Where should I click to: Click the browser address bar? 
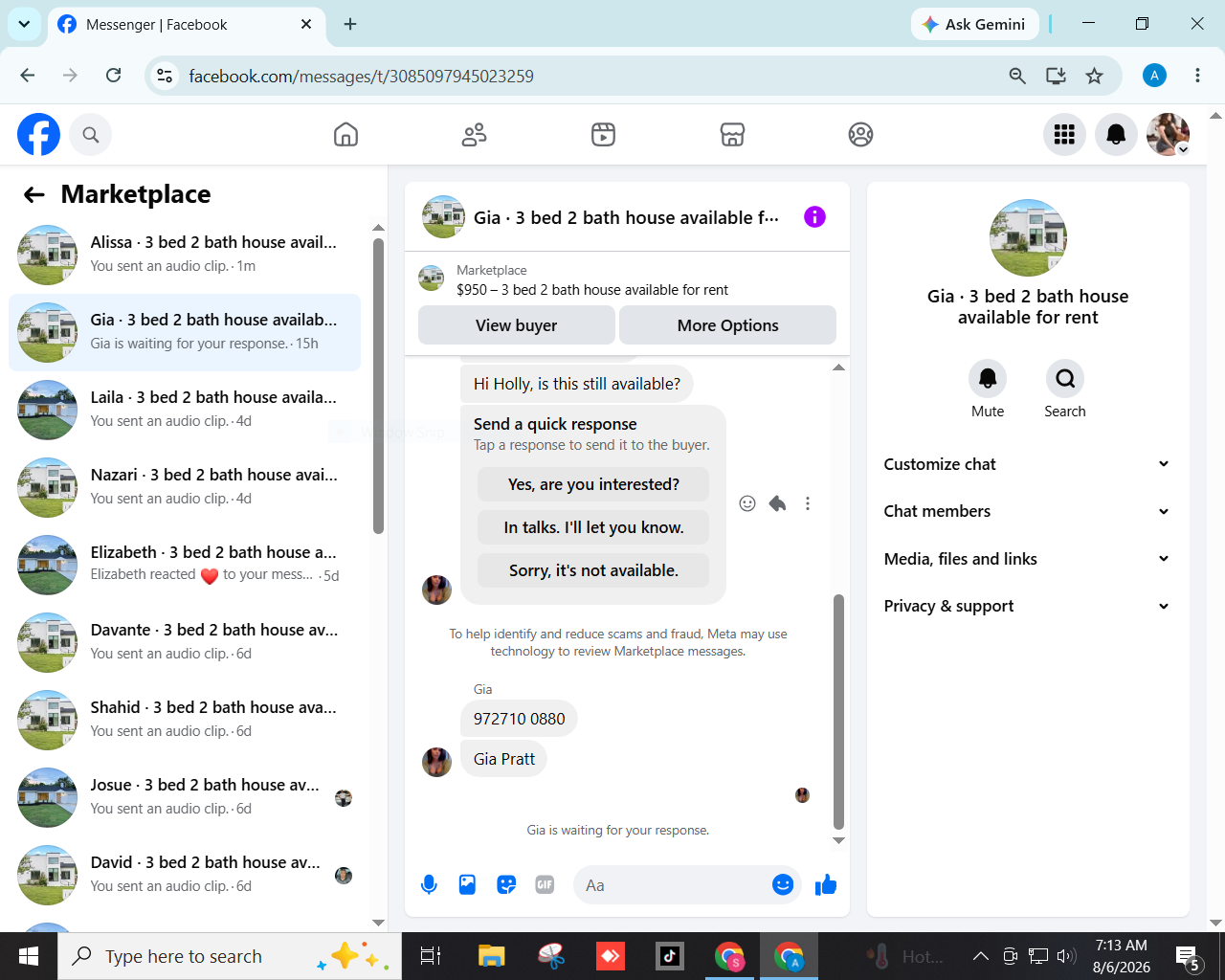[x=574, y=76]
